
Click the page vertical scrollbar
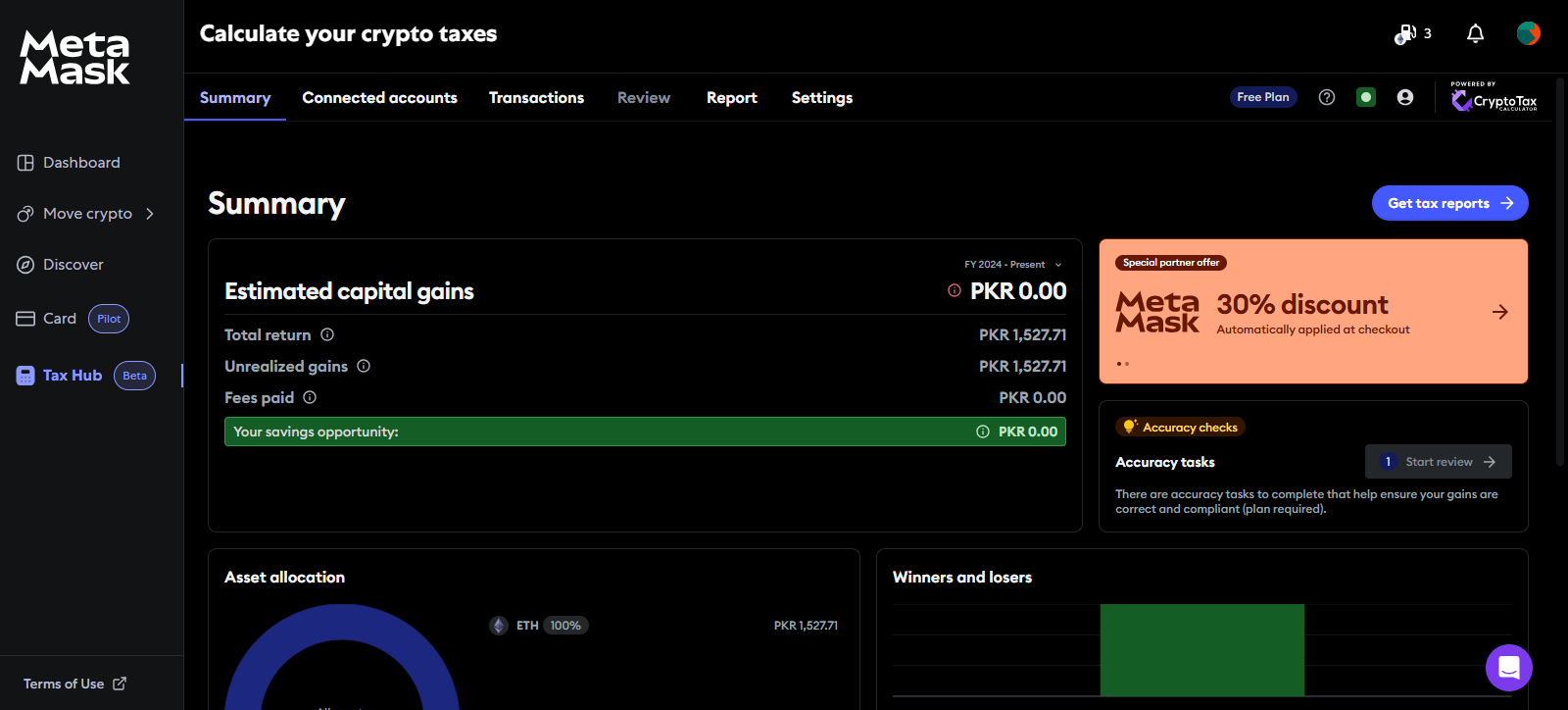1561,270
